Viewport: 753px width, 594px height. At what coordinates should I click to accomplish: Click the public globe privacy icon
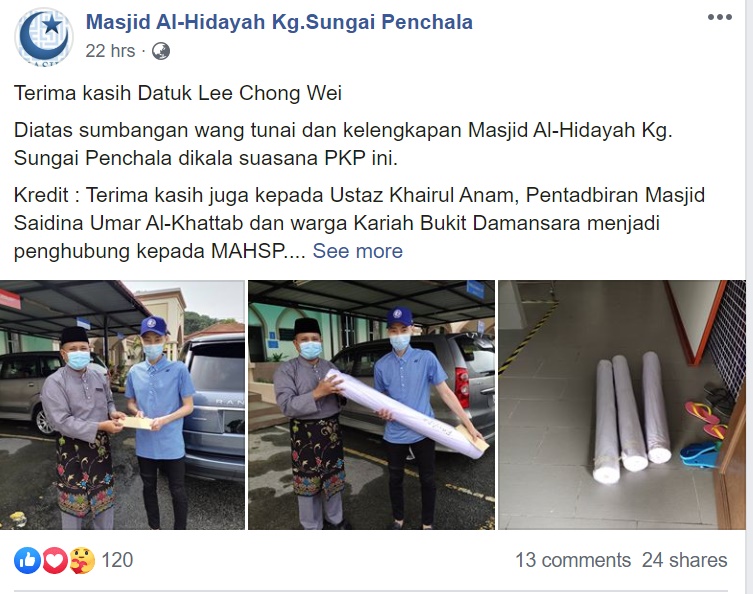(x=161, y=51)
